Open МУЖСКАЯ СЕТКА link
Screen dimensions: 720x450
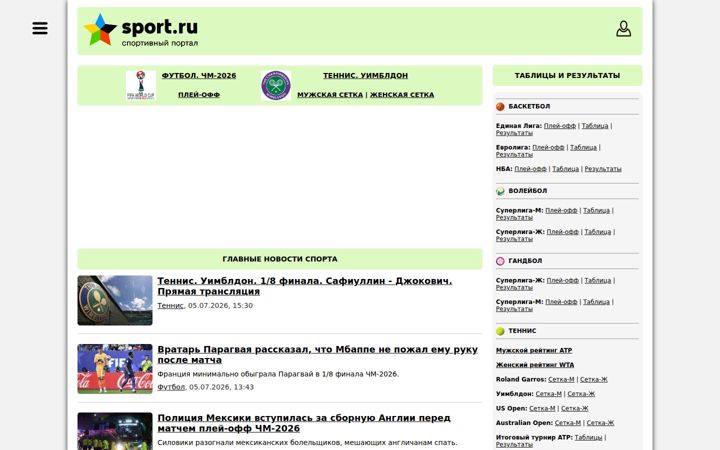330,95
